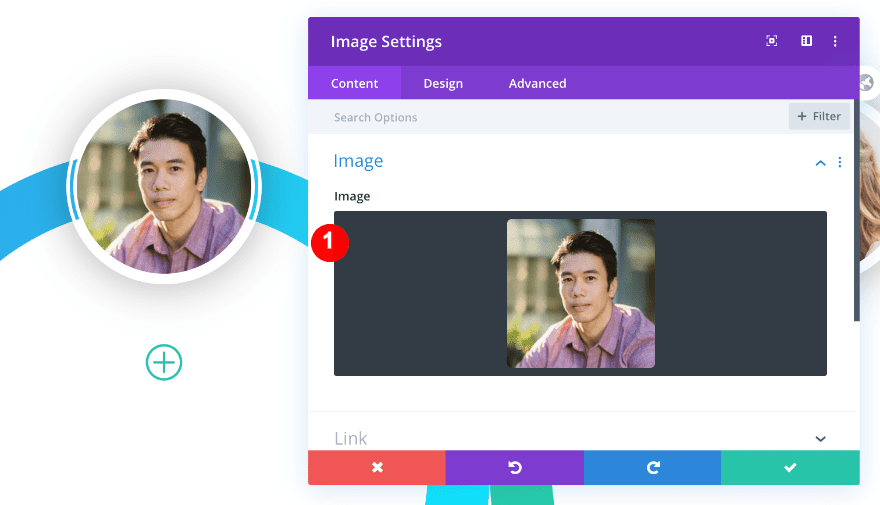Image resolution: width=880 pixels, height=505 pixels.
Task: Redo change with blue button
Action: click(x=652, y=467)
